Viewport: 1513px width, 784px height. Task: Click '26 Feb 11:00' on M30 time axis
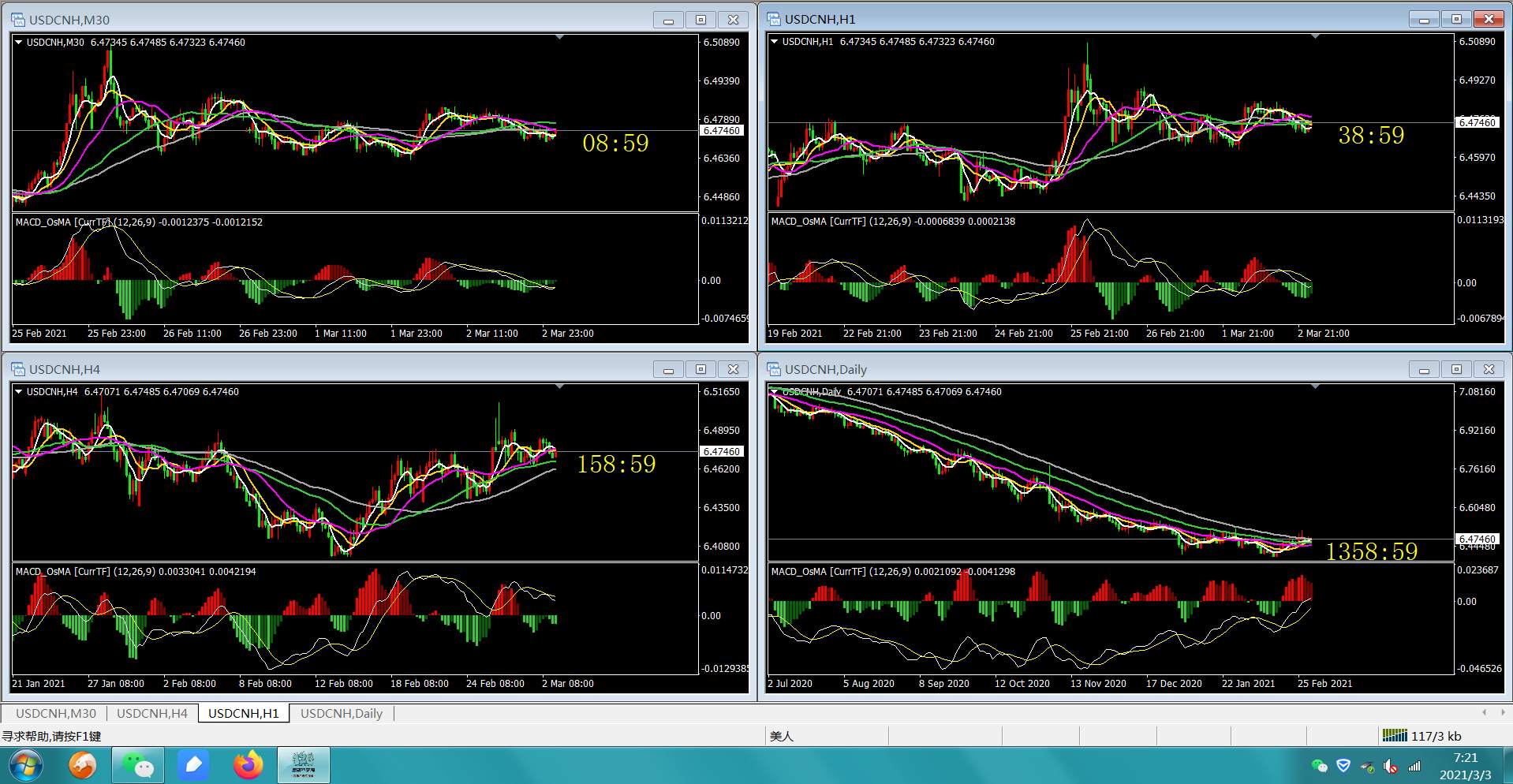coord(192,334)
